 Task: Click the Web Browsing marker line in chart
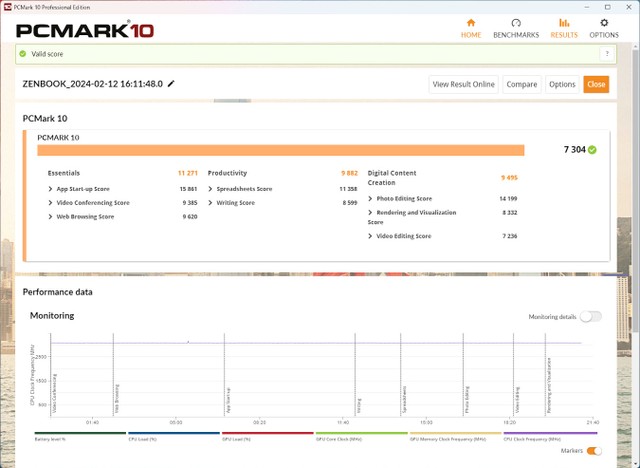click(x=113, y=375)
